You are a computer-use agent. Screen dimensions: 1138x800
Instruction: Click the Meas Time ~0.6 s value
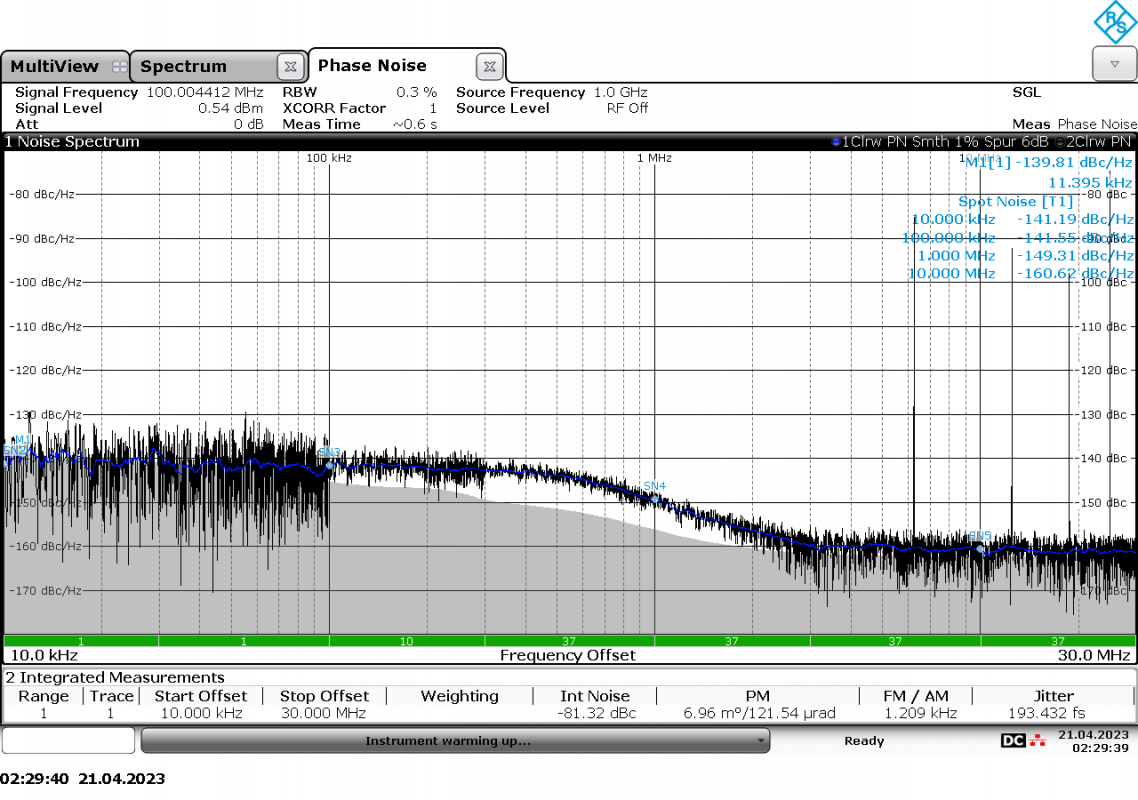click(x=415, y=124)
